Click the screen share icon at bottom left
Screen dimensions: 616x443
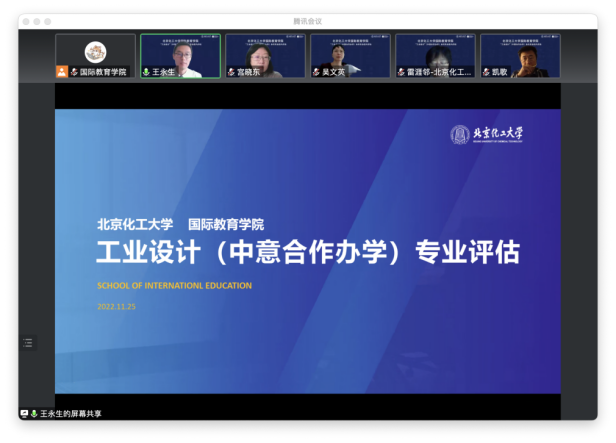(24, 414)
